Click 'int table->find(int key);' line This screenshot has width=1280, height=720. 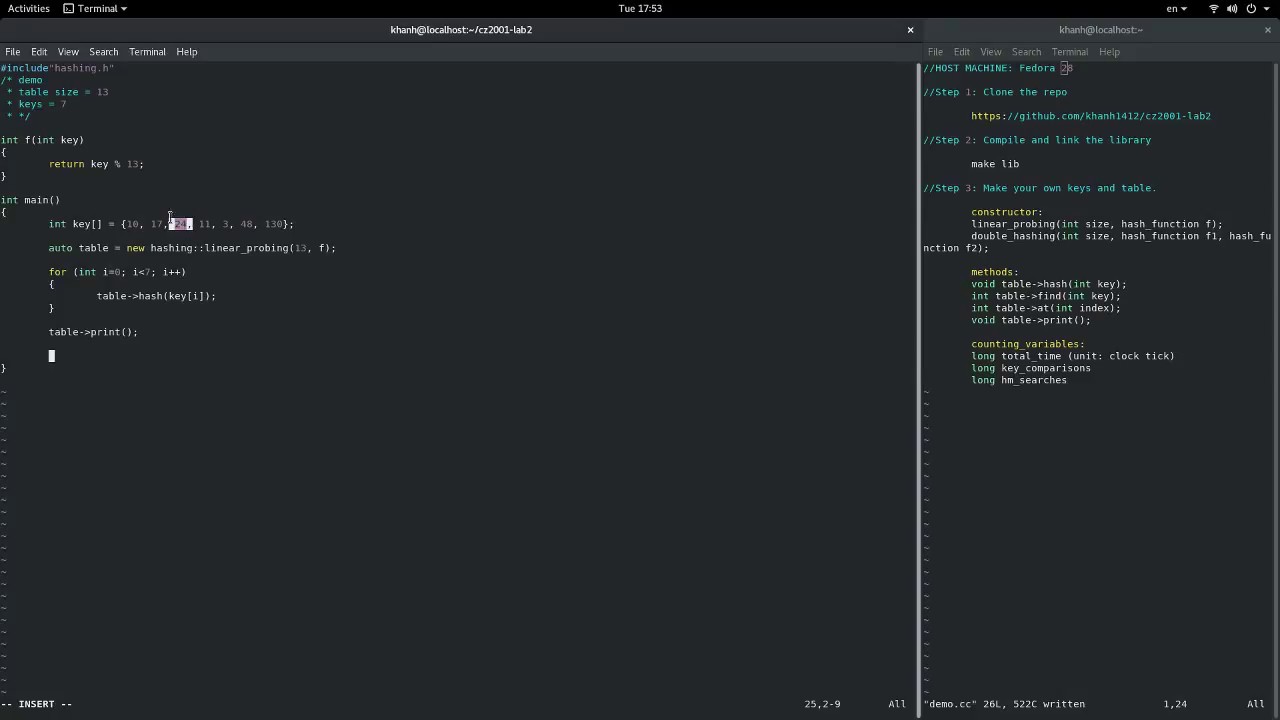pyautogui.click(x=1046, y=296)
